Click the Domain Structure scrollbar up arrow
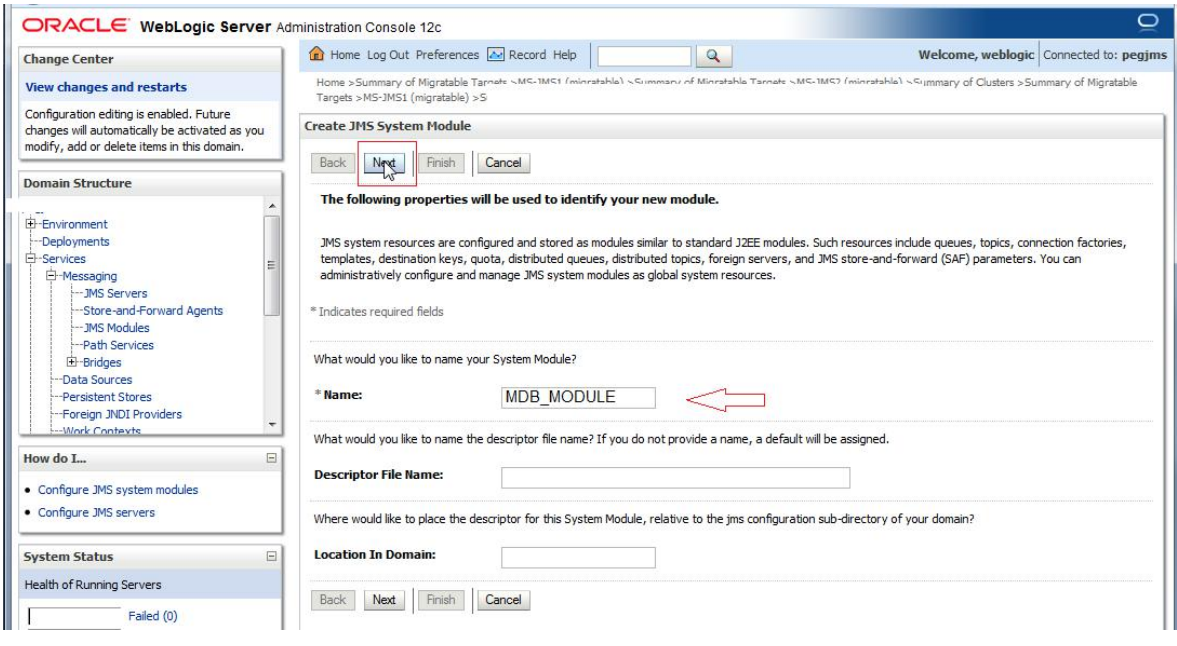The height and width of the screenshot is (646, 1177). [272, 206]
